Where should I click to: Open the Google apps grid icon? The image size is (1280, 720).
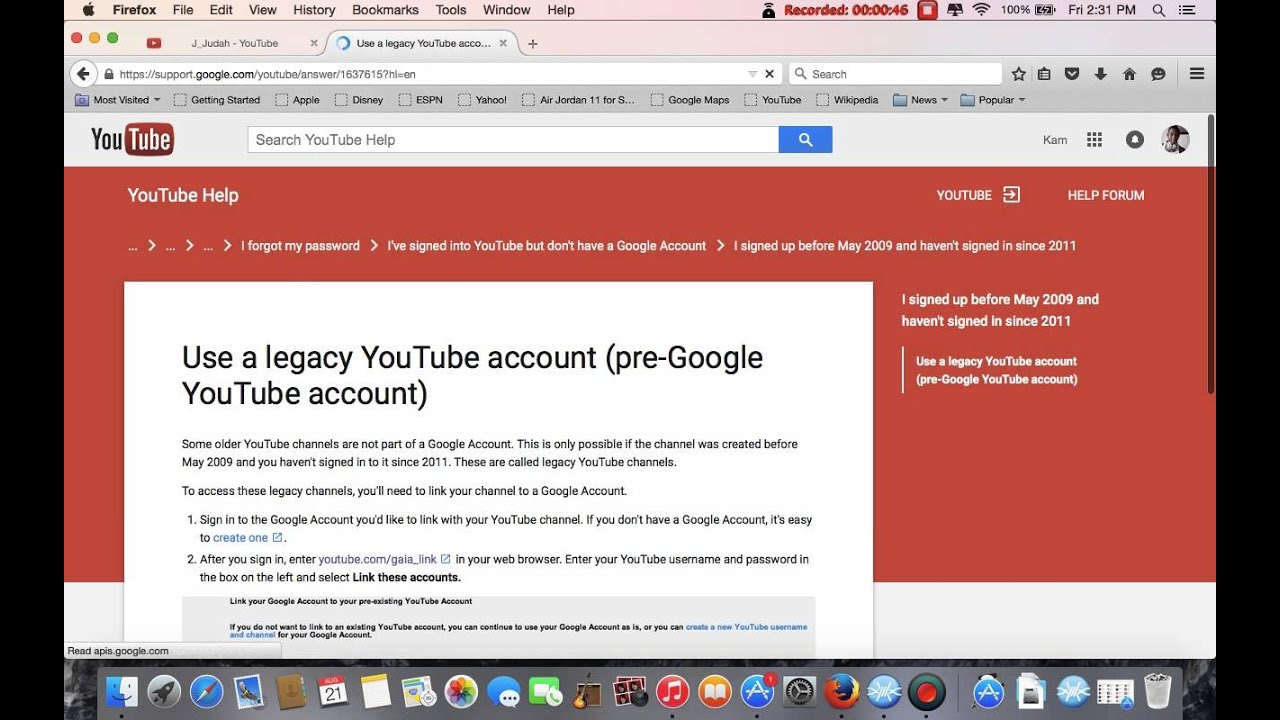tap(1094, 140)
